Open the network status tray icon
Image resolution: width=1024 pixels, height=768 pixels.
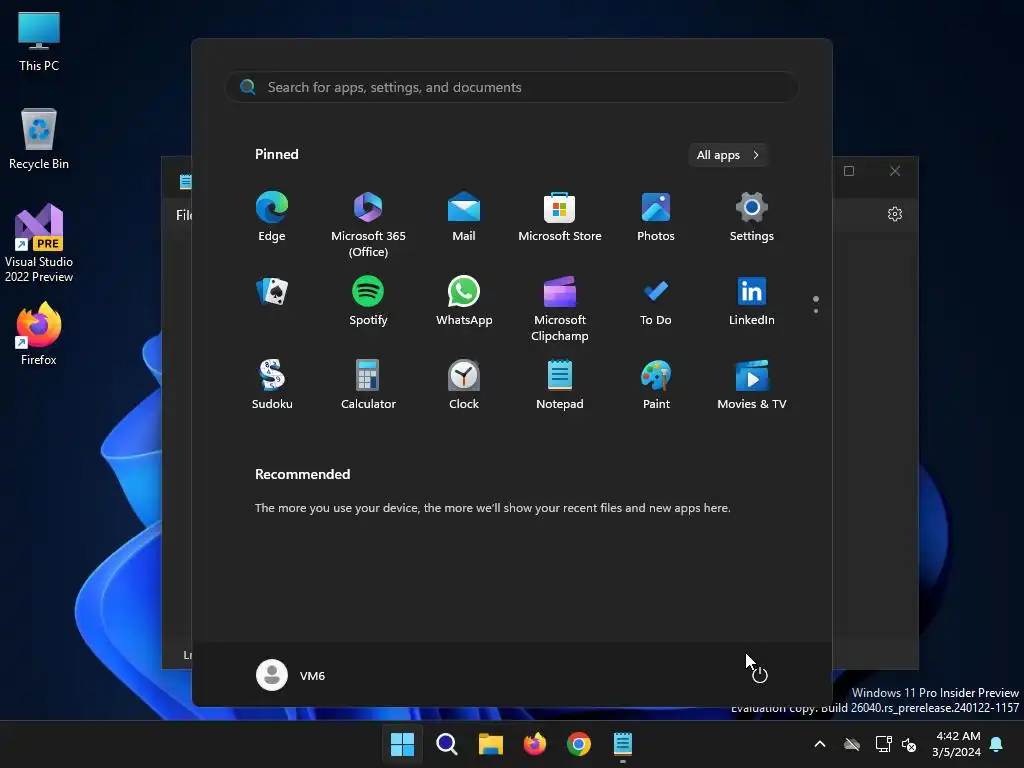coord(884,744)
